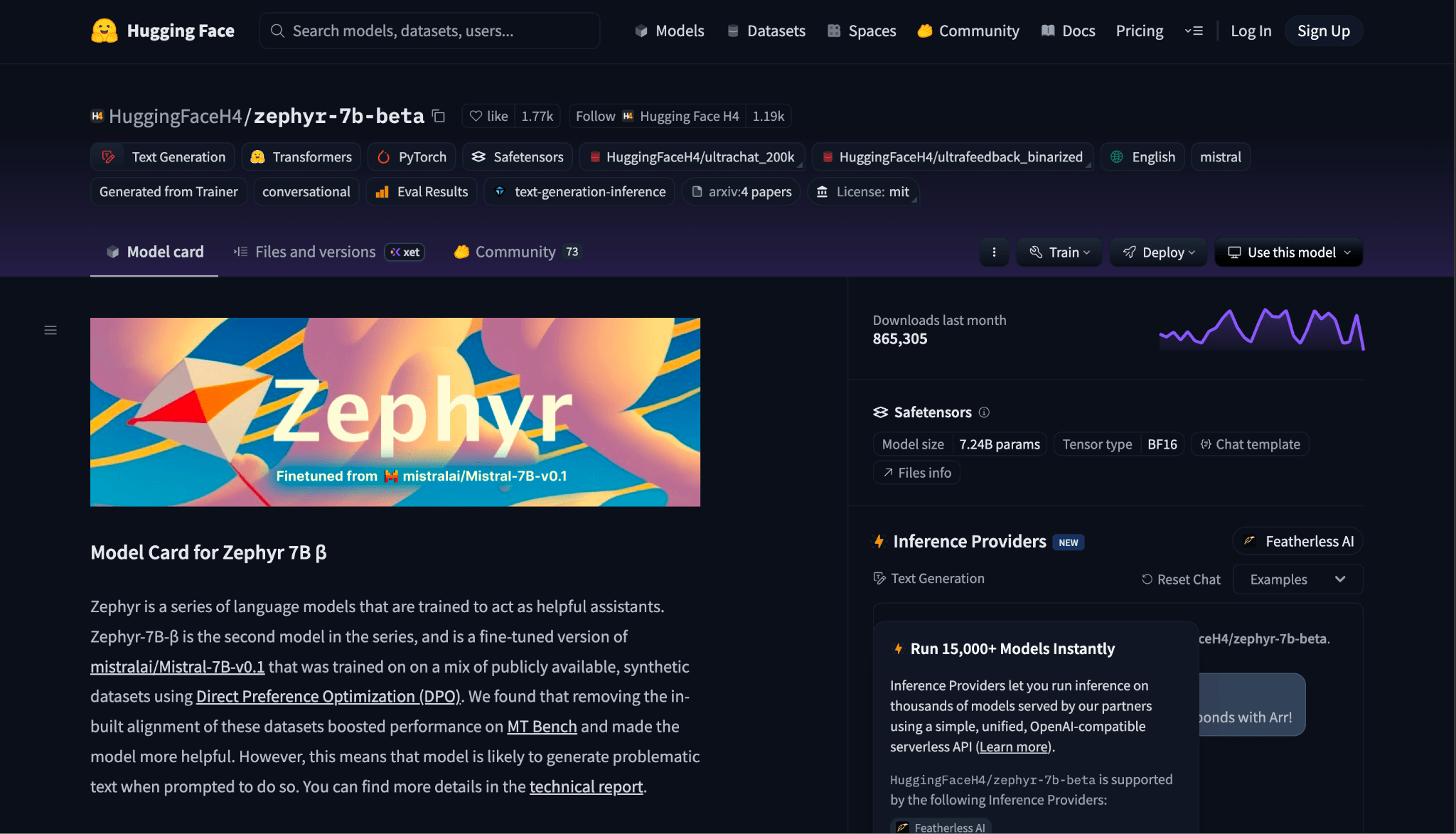Expand the Use this model dropdown
This screenshot has width=1456, height=834.
(x=1289, y=252)
